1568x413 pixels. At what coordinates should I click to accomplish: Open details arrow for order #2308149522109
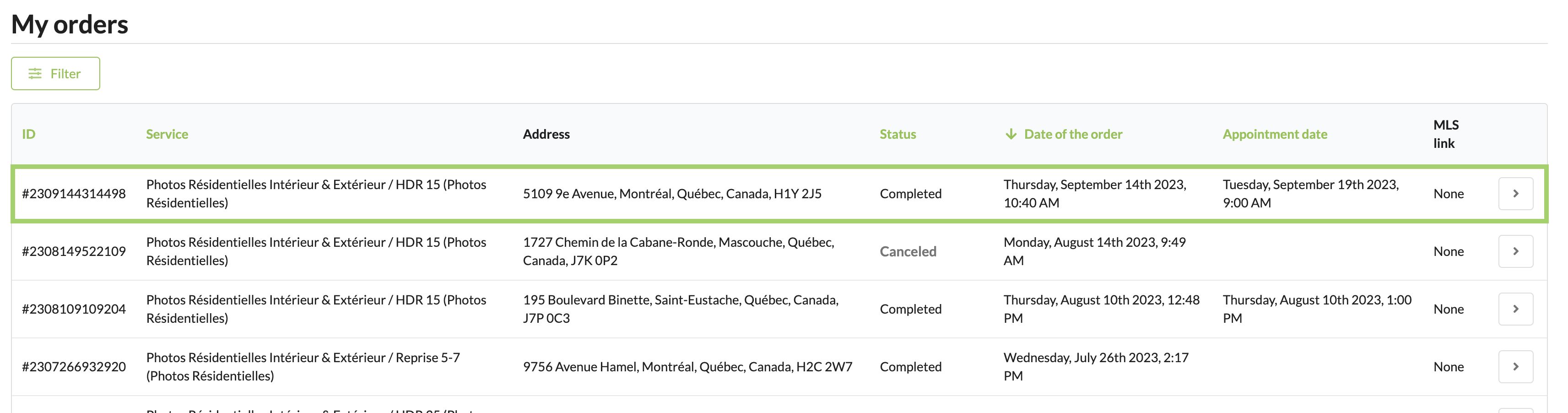[1515, 251]
